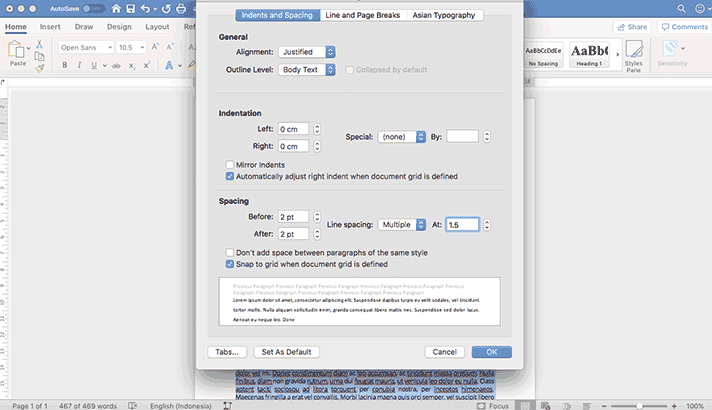Viewport: 712px width, 410px height.
Task: Select the Indents and Spacing tab
Action: tap(277, 15)
